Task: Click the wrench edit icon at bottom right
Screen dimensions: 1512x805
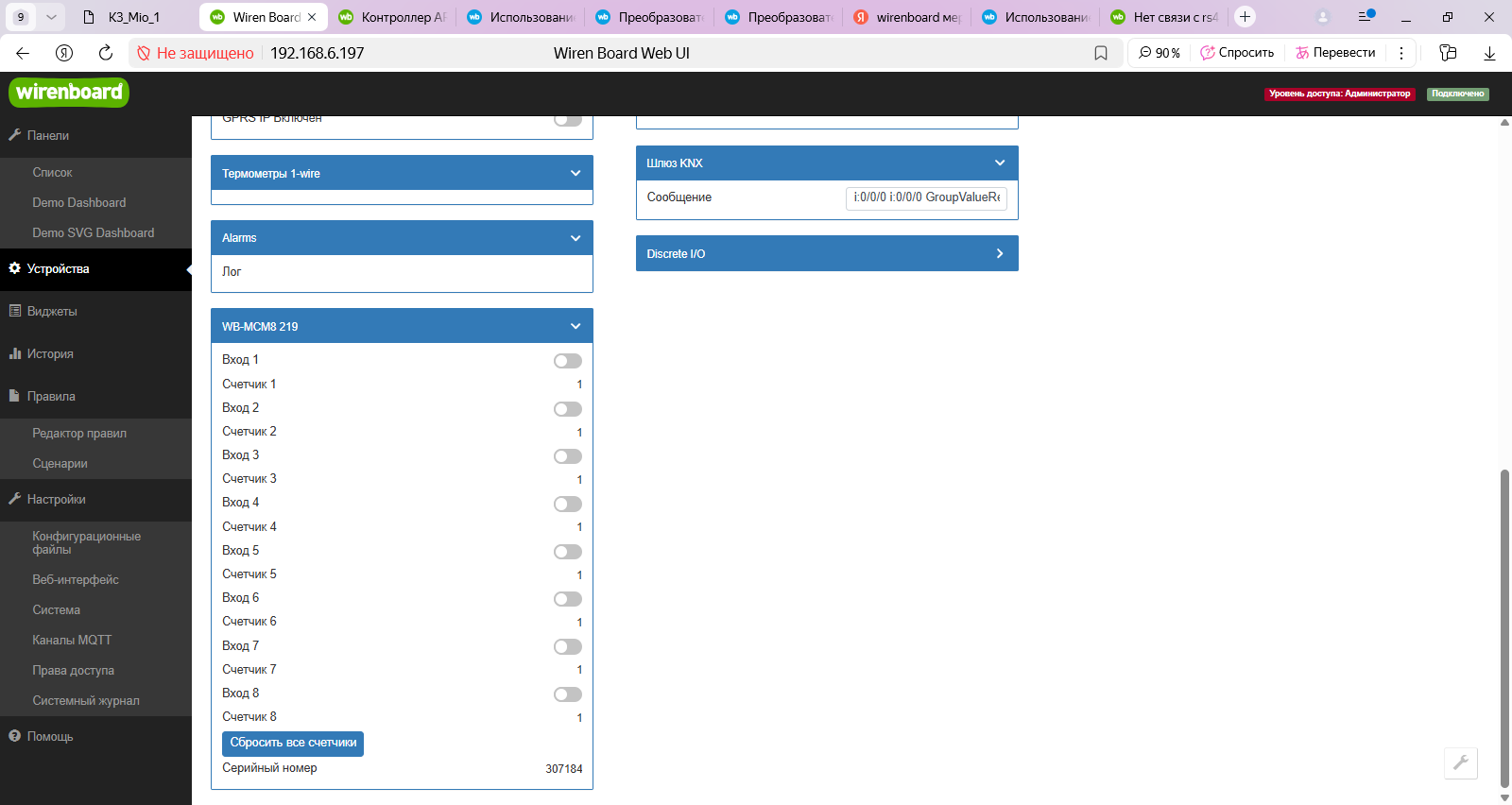Action: 1460,762
